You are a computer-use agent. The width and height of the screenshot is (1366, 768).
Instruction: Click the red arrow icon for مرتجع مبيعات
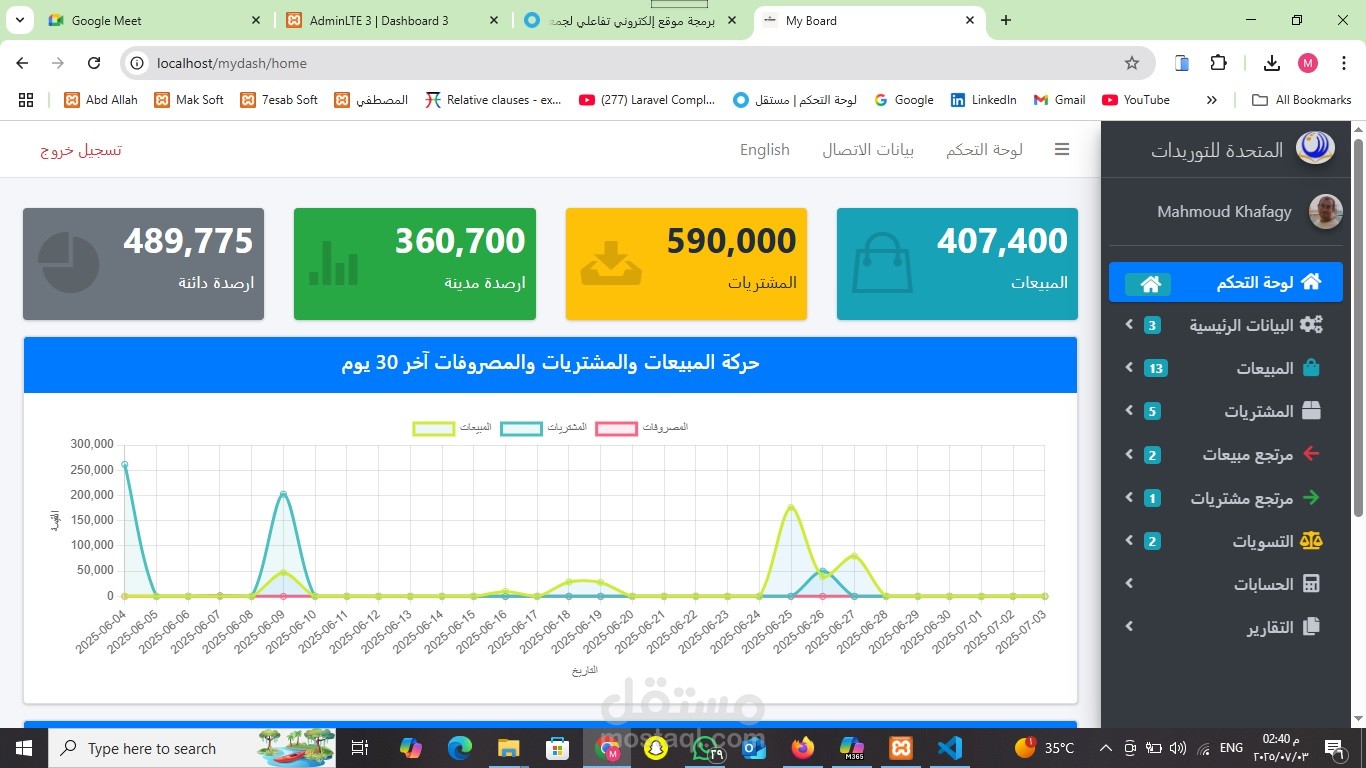coord(1311,453)
